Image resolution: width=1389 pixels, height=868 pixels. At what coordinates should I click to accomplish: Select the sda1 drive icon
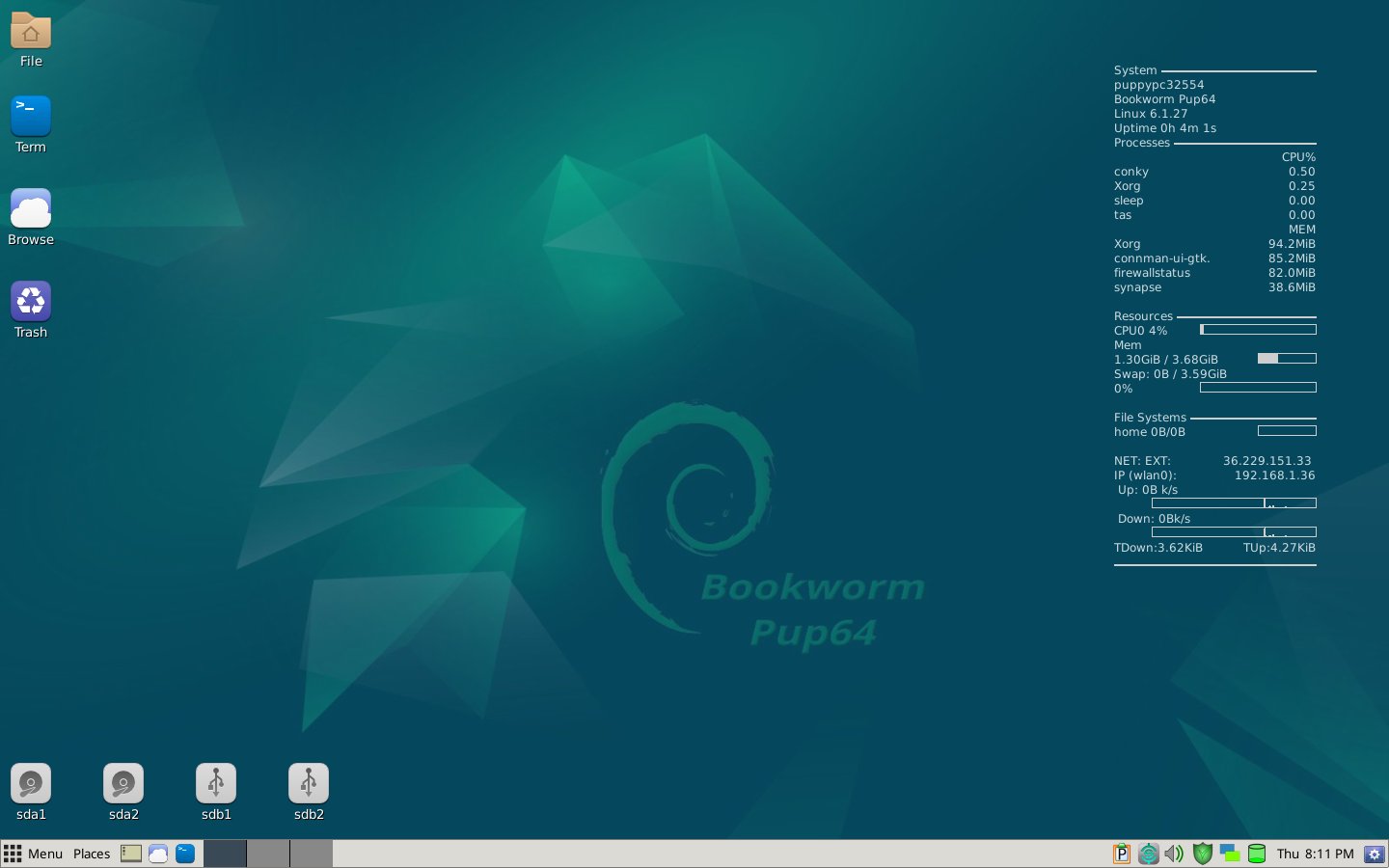[x=31, y=783]
